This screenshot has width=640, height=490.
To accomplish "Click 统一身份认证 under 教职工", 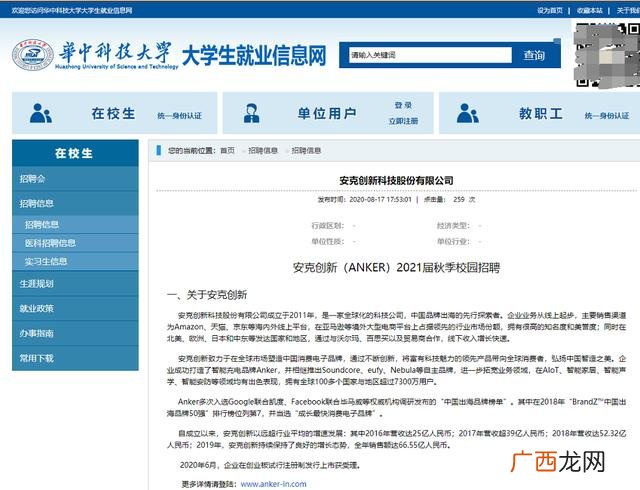I will coord(607,116).
